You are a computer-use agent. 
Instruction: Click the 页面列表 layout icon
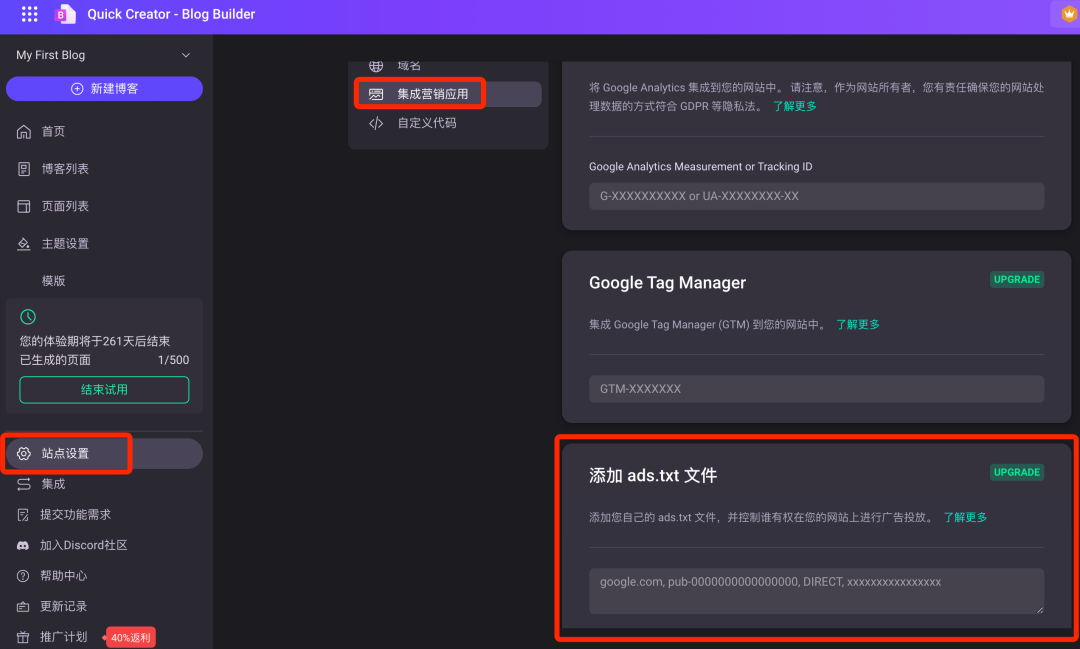point(24,206)
